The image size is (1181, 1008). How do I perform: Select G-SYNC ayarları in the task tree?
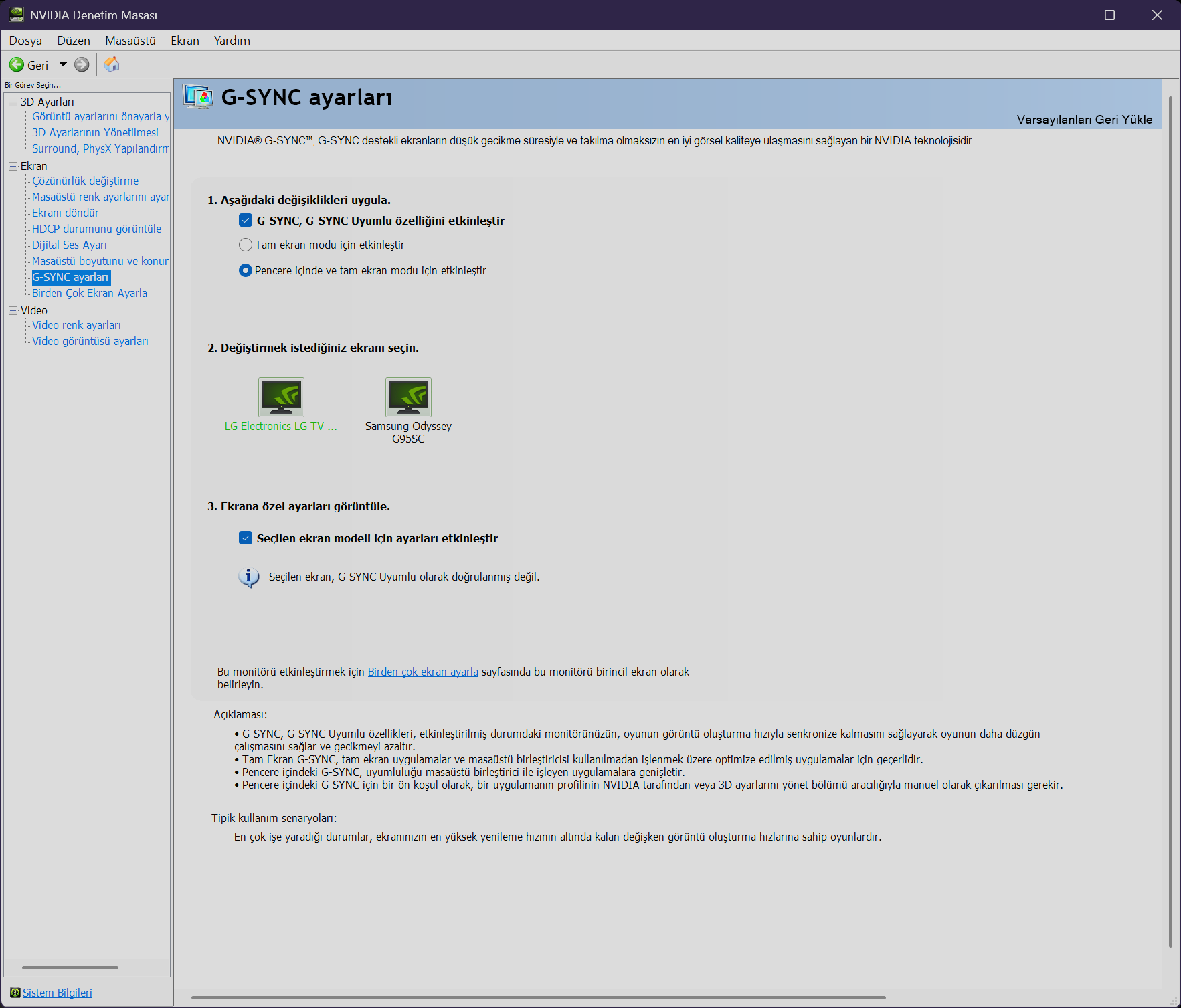click(71, 277)
